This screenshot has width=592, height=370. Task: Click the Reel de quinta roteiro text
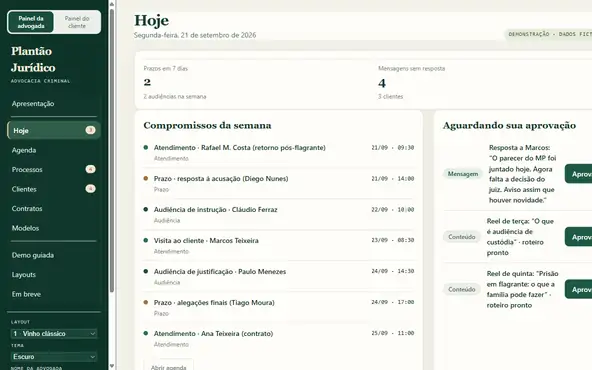click(523, 289)
